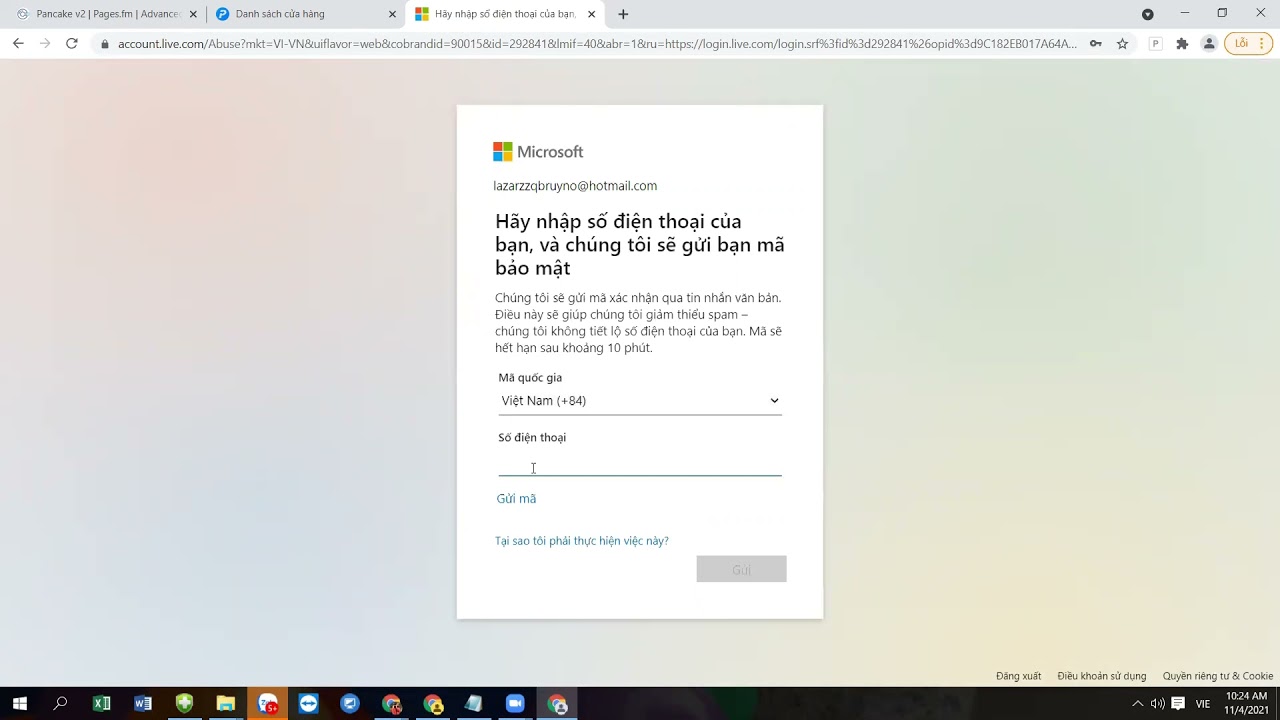Click the Số điện thoại input field

(x=640, y=465)
